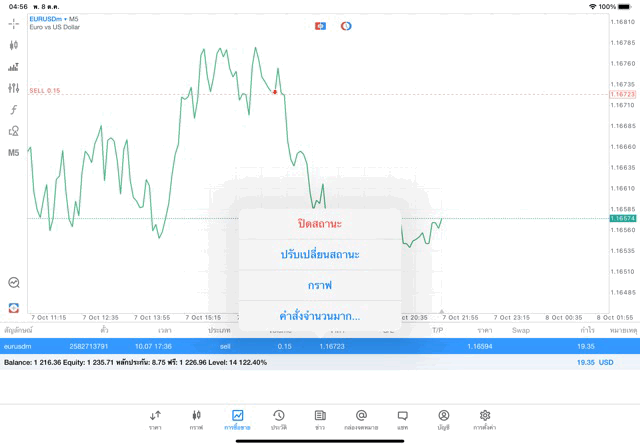Choose ปรับเปลี่ยนสถานะ from the context menu
This screenshot has width=640, height=447.
coord(320,254)
